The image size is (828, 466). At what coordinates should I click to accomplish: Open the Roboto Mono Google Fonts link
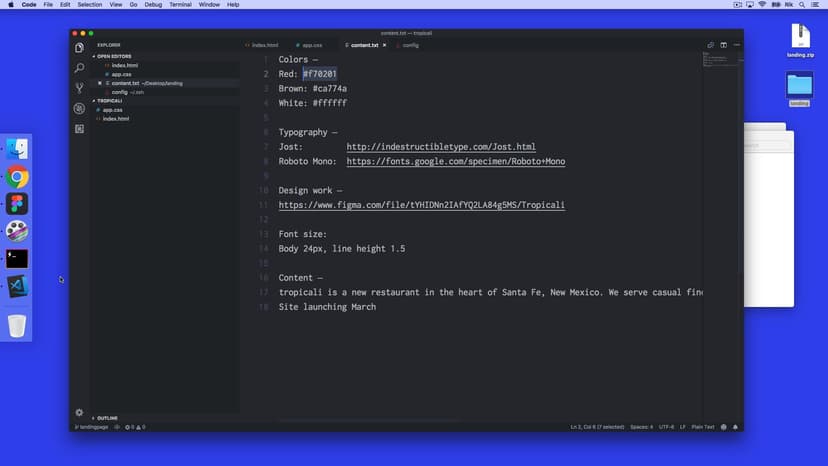pos(455,161)
